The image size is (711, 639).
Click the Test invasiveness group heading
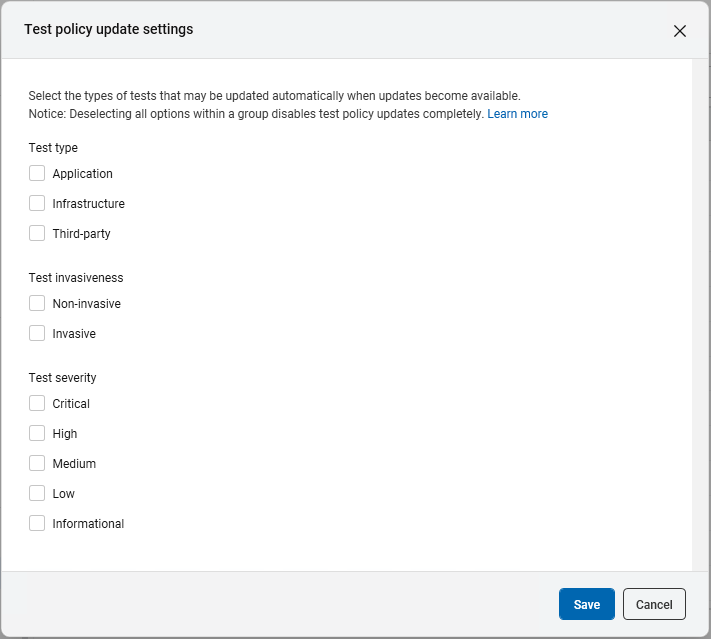pyautogui.click(x=76, y=278)
